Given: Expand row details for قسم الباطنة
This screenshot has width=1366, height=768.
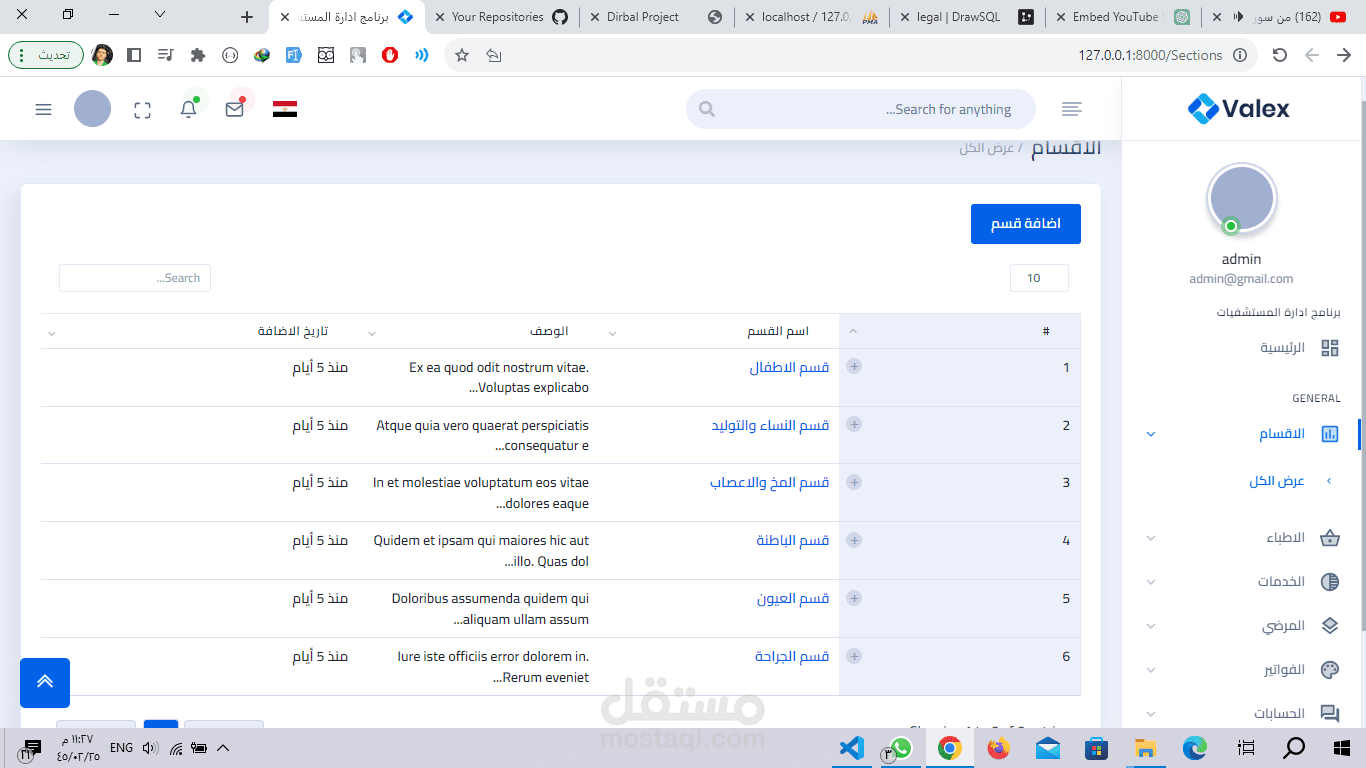Looking at the screenshot, I should (854, 540).
